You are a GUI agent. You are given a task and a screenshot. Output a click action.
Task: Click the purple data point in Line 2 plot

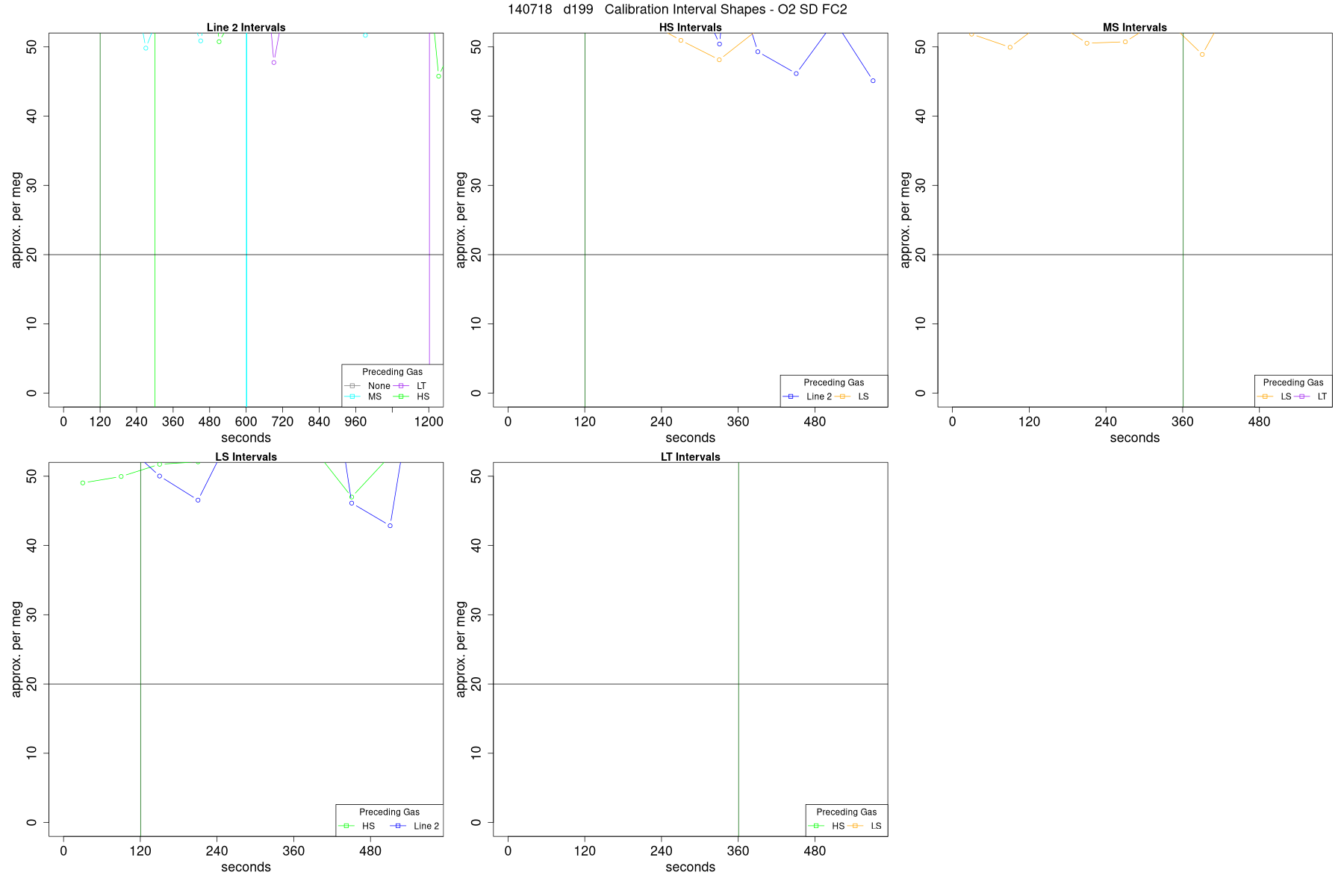point(274,62)
